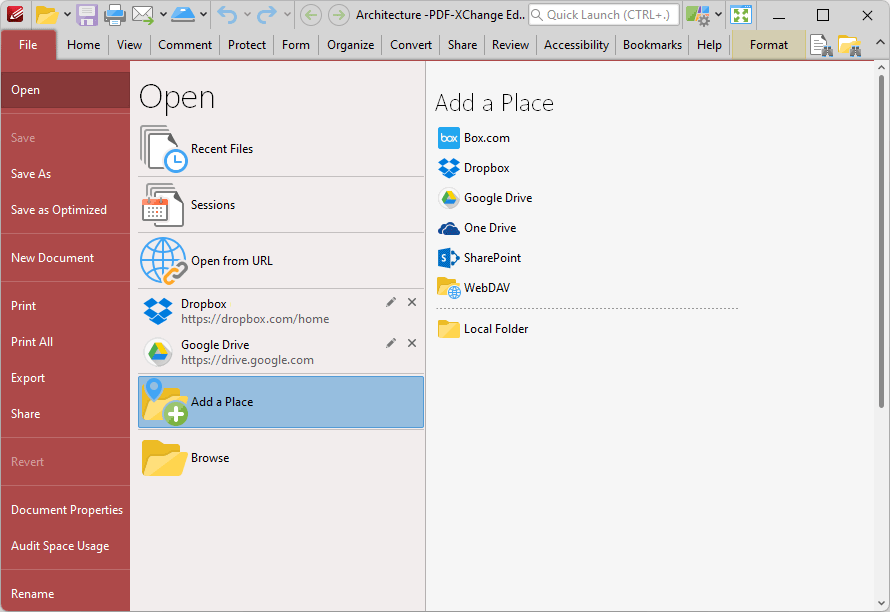Select Print All in the File sidebar
The width and height of the screenshot is (890, 612).
point(65,342)
